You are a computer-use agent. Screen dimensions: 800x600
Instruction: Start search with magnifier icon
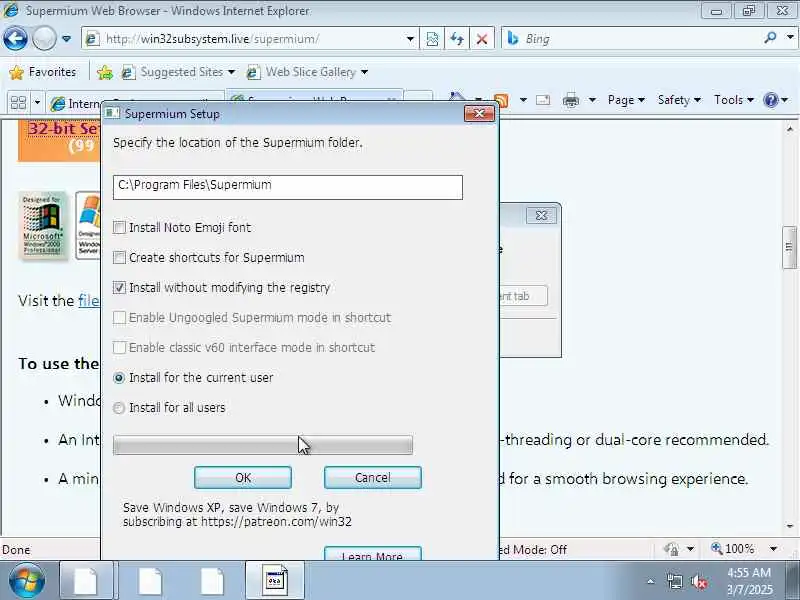click(x=770, y=38)
